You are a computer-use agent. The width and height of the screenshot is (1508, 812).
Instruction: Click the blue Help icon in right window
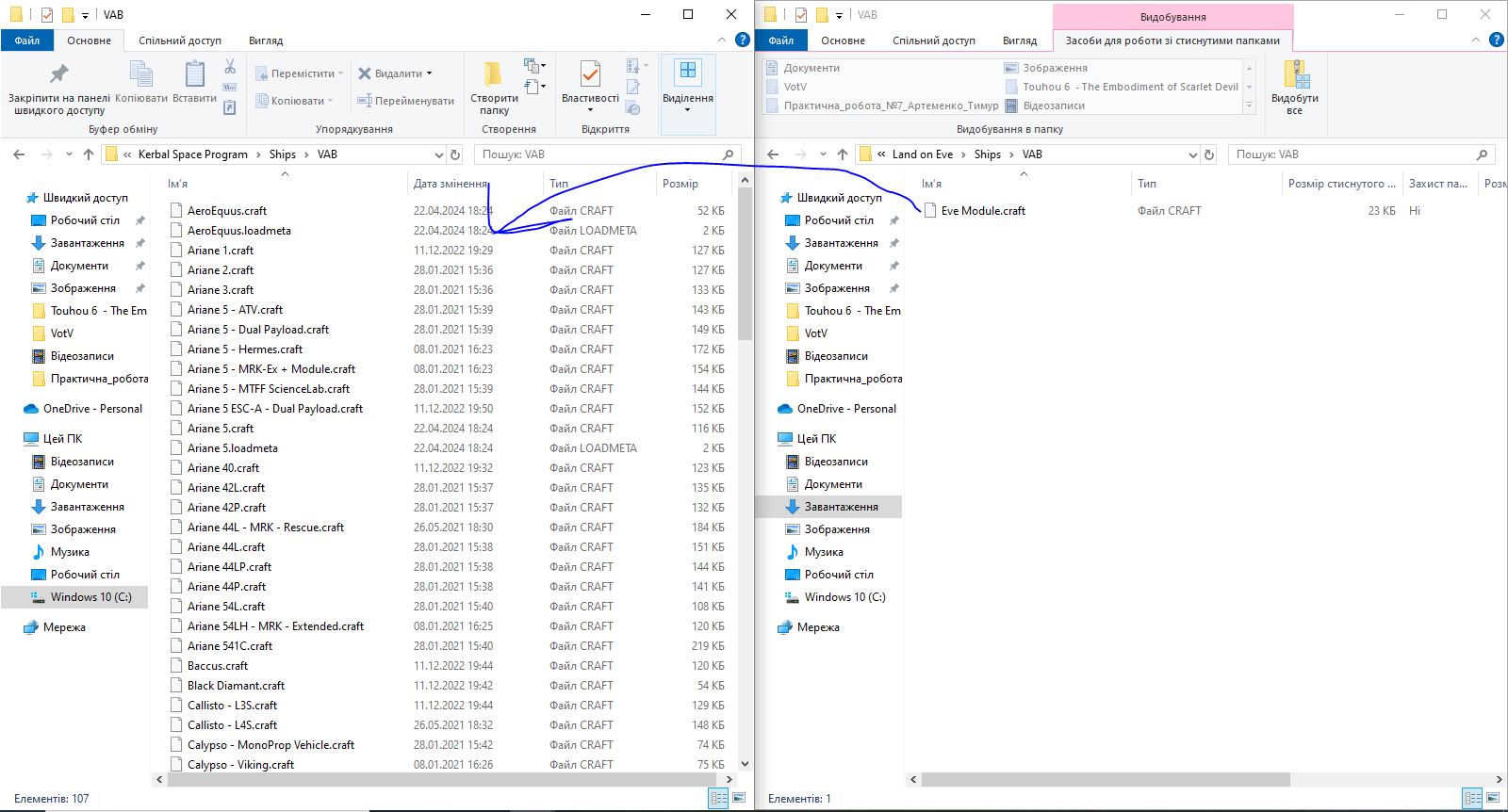[1497, 40]
